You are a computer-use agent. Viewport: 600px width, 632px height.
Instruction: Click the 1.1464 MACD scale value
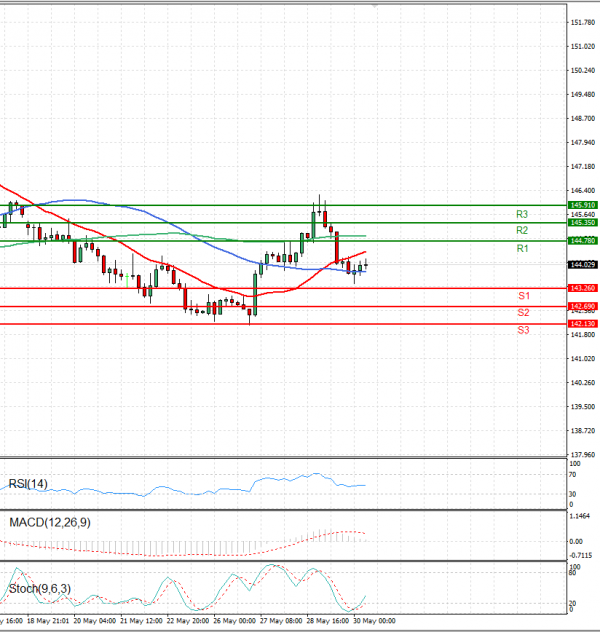(581, 516)
